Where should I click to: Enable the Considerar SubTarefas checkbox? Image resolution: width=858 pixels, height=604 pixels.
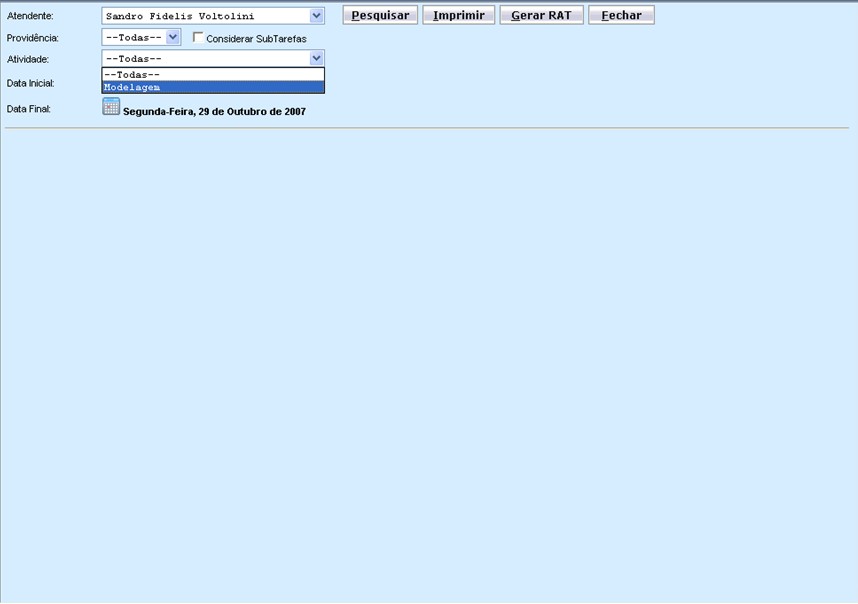[x=198, y=38]
